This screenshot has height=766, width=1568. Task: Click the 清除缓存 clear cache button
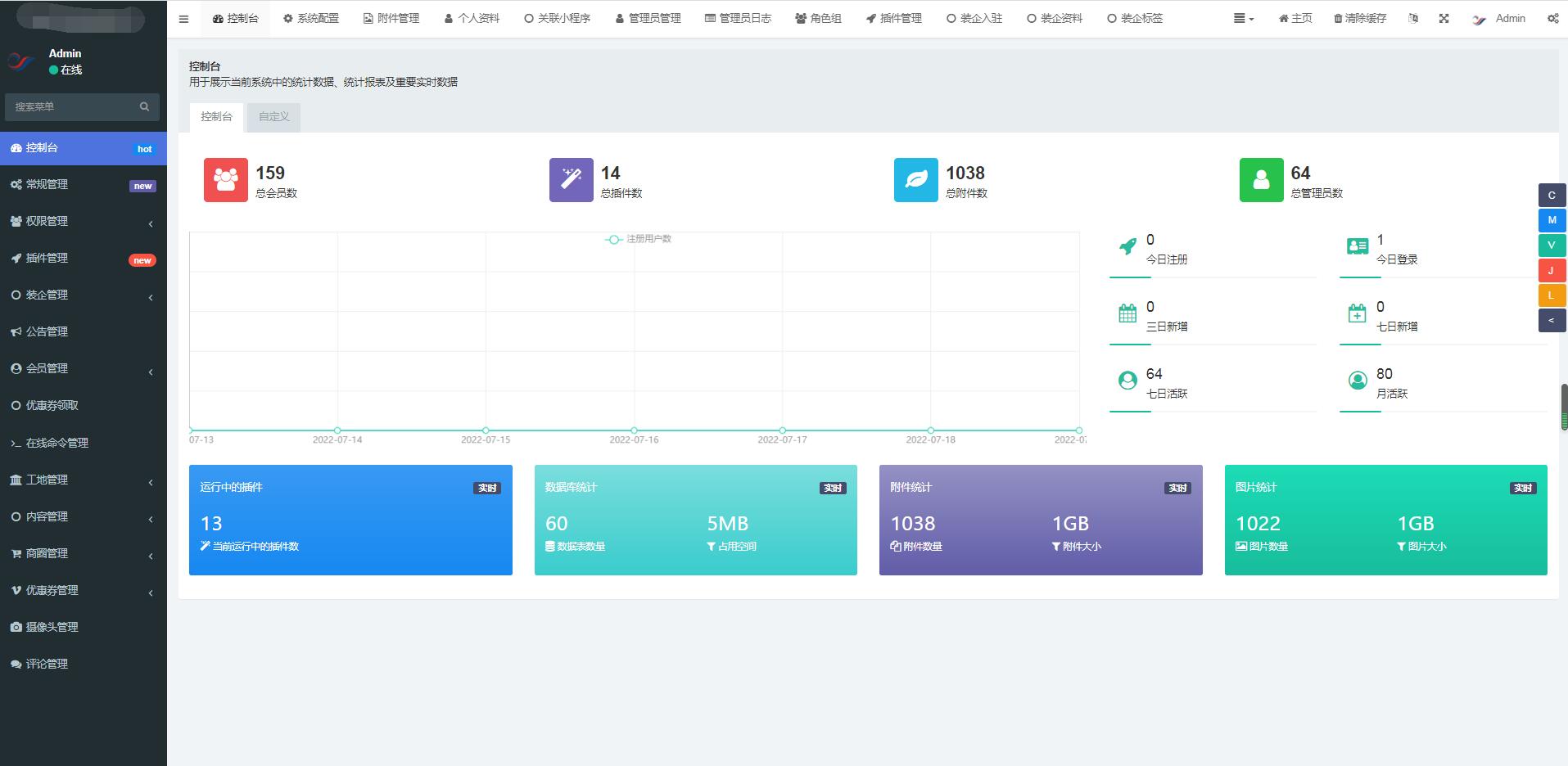click(x=1359, y=19)
